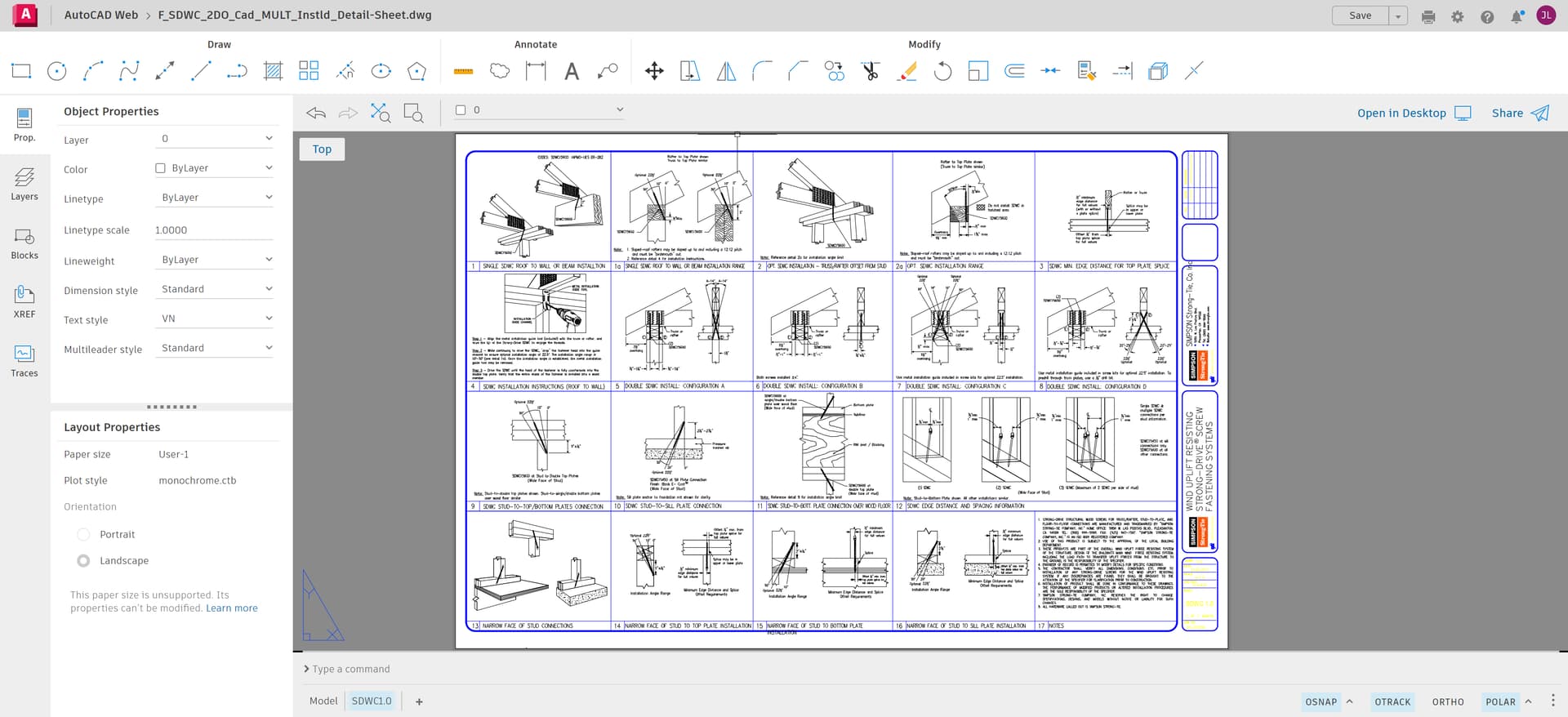Expand the Linetype dropdown

point(216,198)
